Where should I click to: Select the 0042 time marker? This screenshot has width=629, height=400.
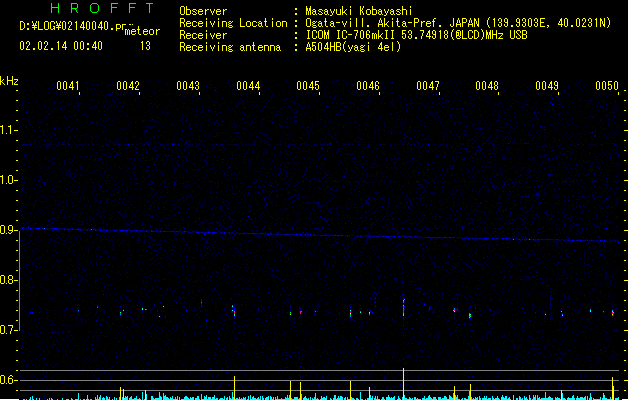pos(128,86)
